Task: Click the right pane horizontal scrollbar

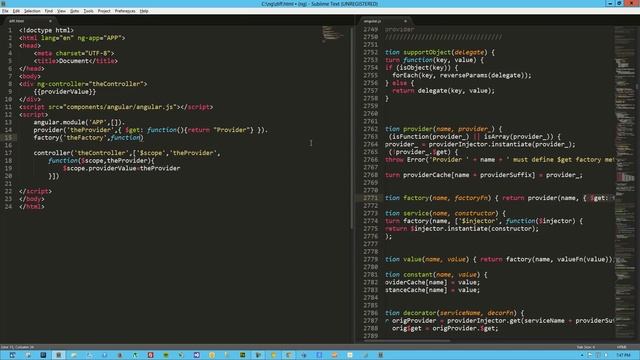Action: coord(406,340)
